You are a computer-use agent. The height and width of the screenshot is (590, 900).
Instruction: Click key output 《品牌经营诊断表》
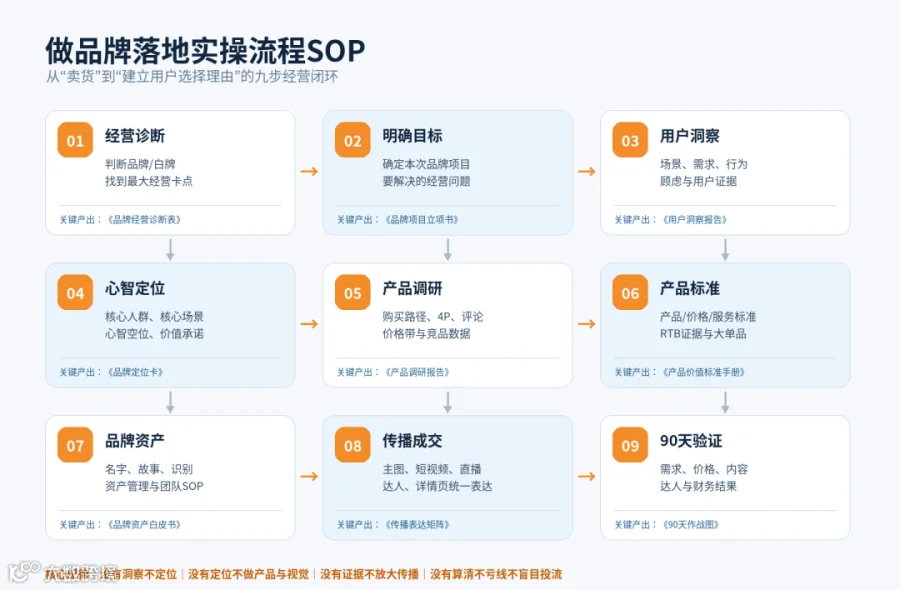(x=144, y=220)
